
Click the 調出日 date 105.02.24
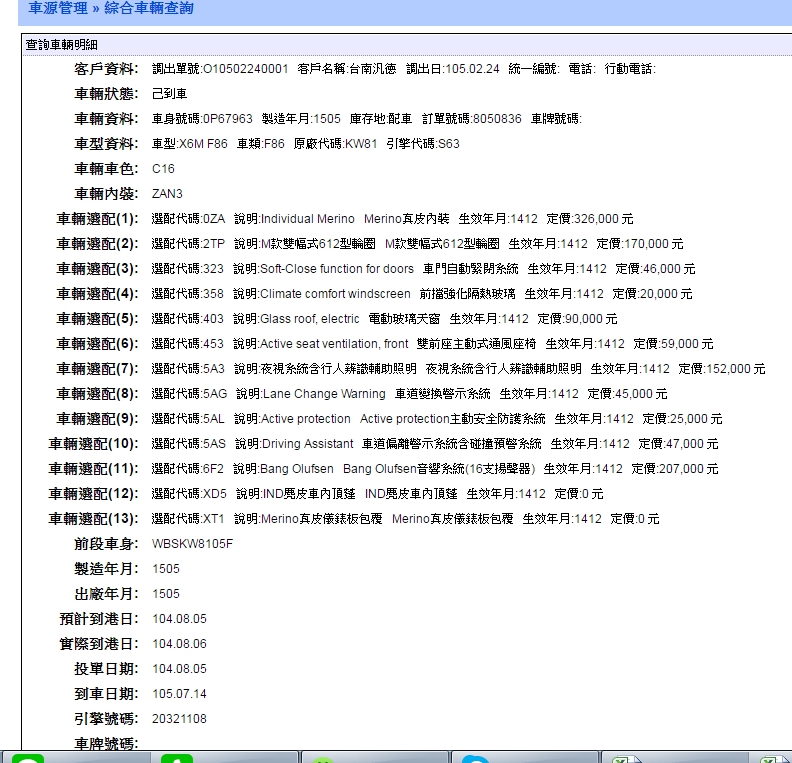click(x=471, y=69)
